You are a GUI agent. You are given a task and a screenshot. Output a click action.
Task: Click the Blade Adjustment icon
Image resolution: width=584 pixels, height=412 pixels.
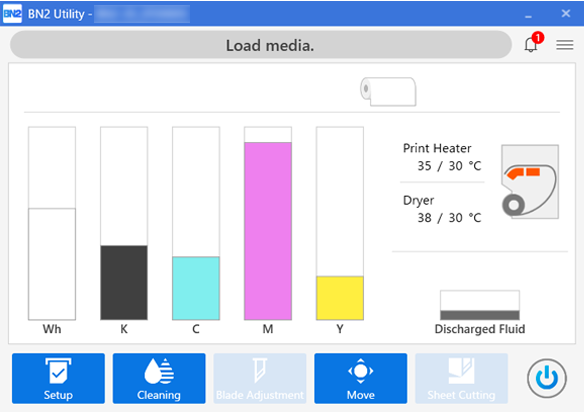coord(260,370)
